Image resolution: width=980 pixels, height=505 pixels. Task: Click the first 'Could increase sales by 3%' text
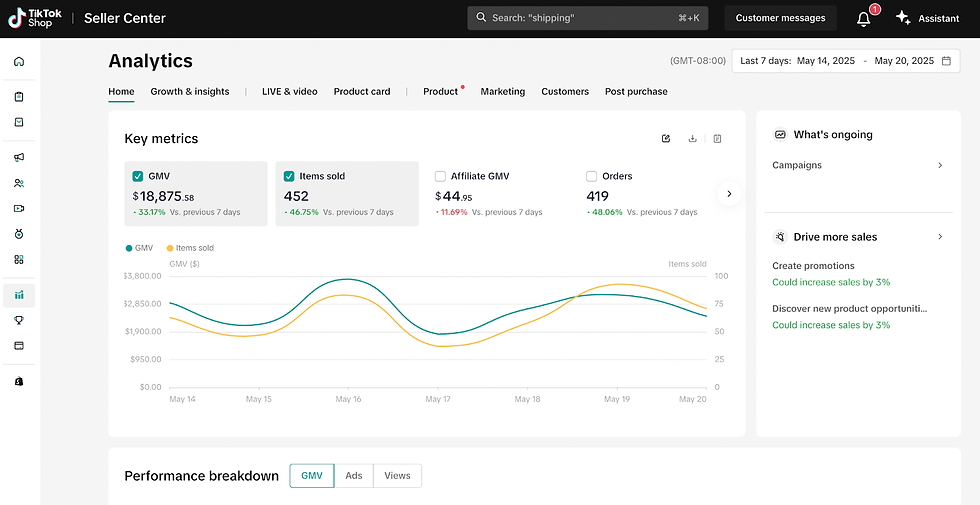pyautogui.click(x=831, y=282)
